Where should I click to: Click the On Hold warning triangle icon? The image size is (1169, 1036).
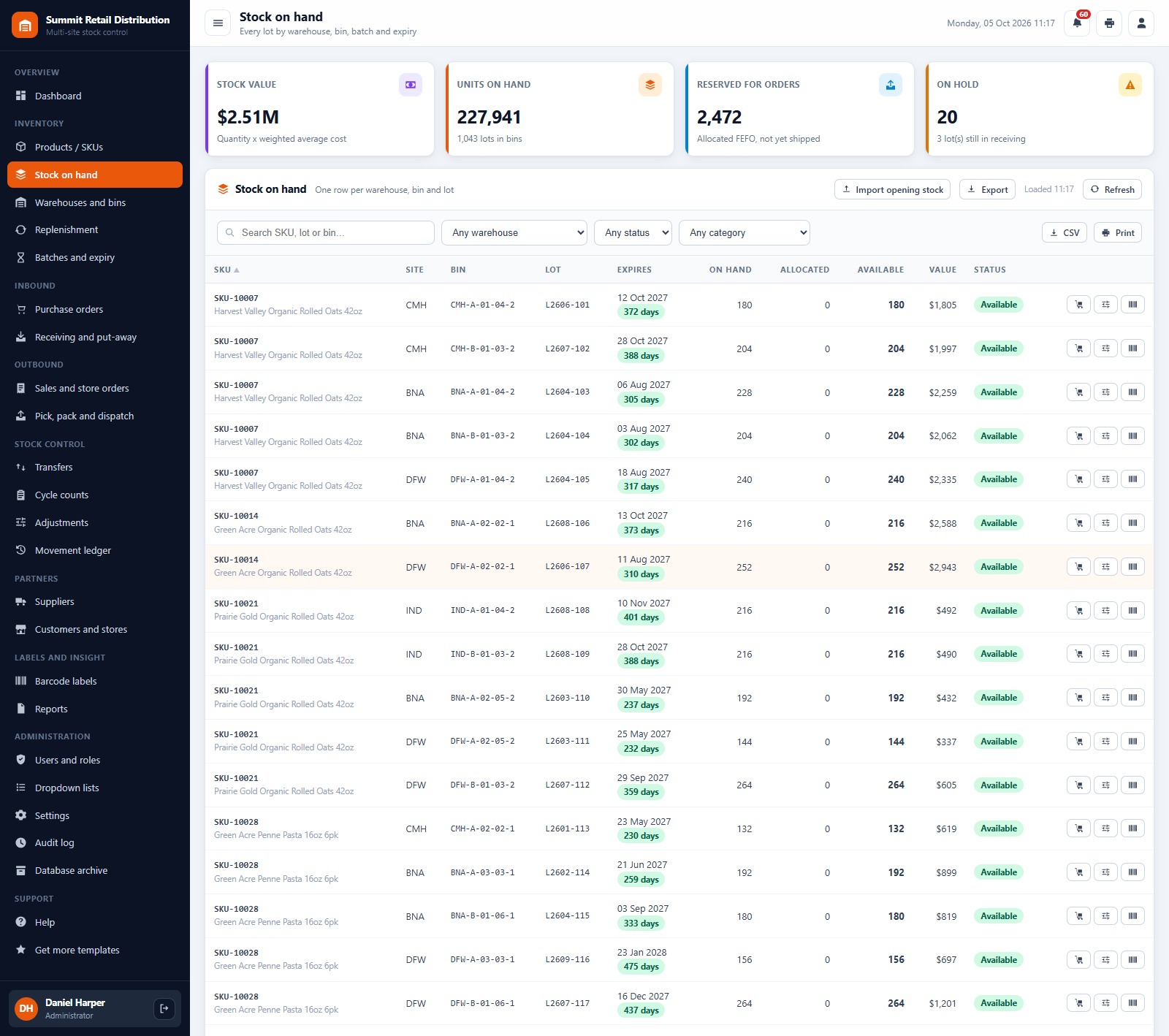point(1130,85)
